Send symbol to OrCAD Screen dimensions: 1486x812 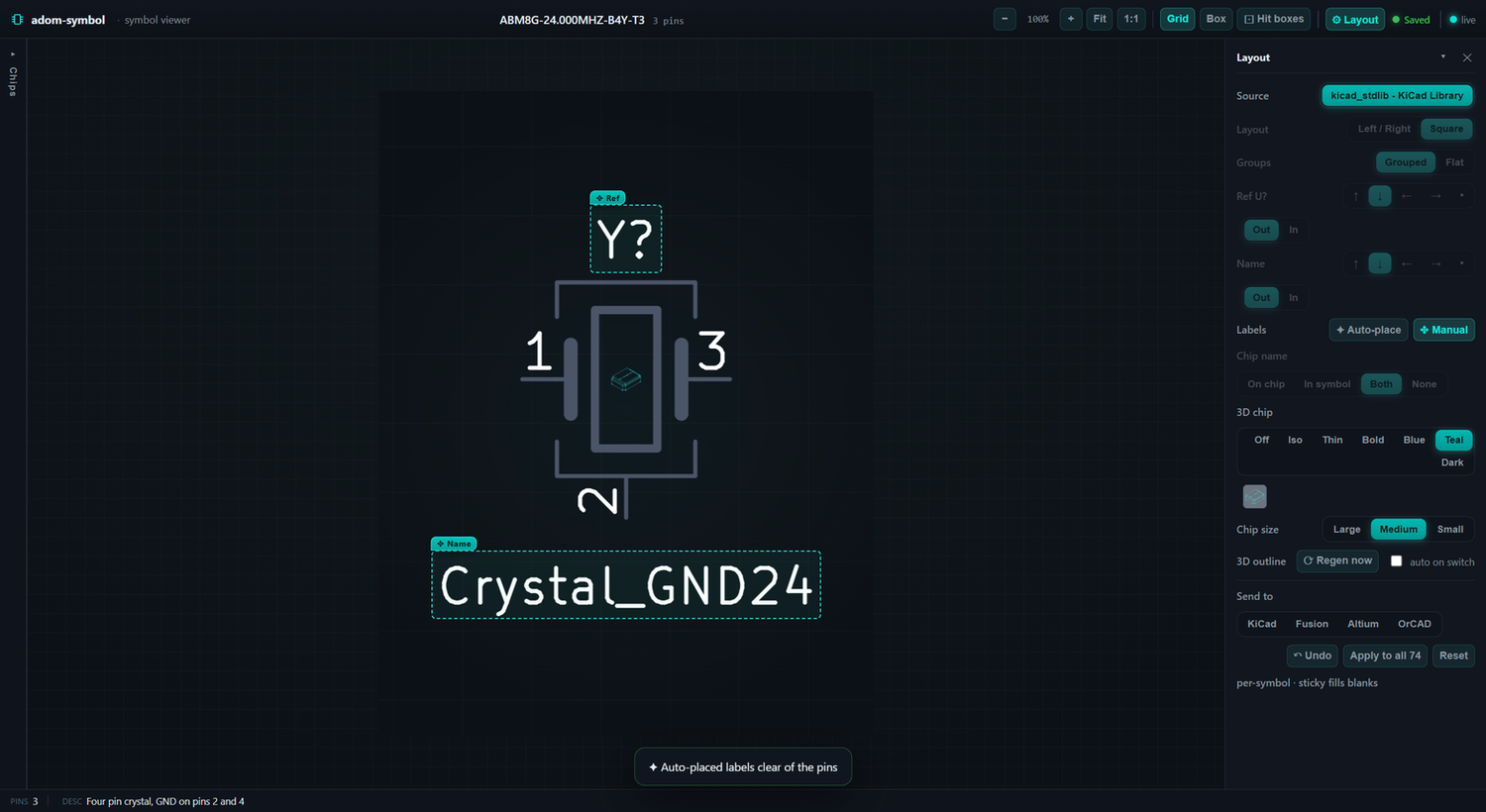[x=1415, y=624]
